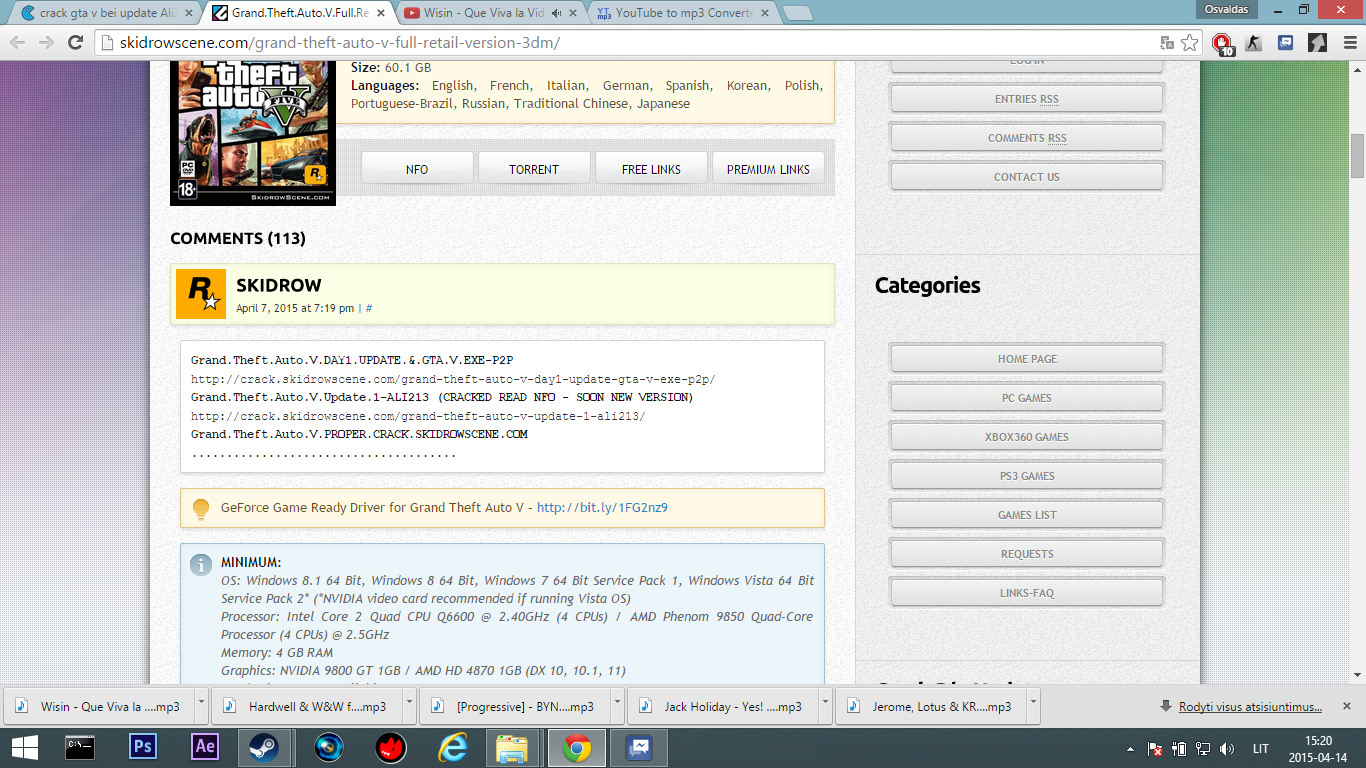Screen dimensions: 1366x768
Task: Launch Photoshop from the taskbar
Action: [143, 747]
